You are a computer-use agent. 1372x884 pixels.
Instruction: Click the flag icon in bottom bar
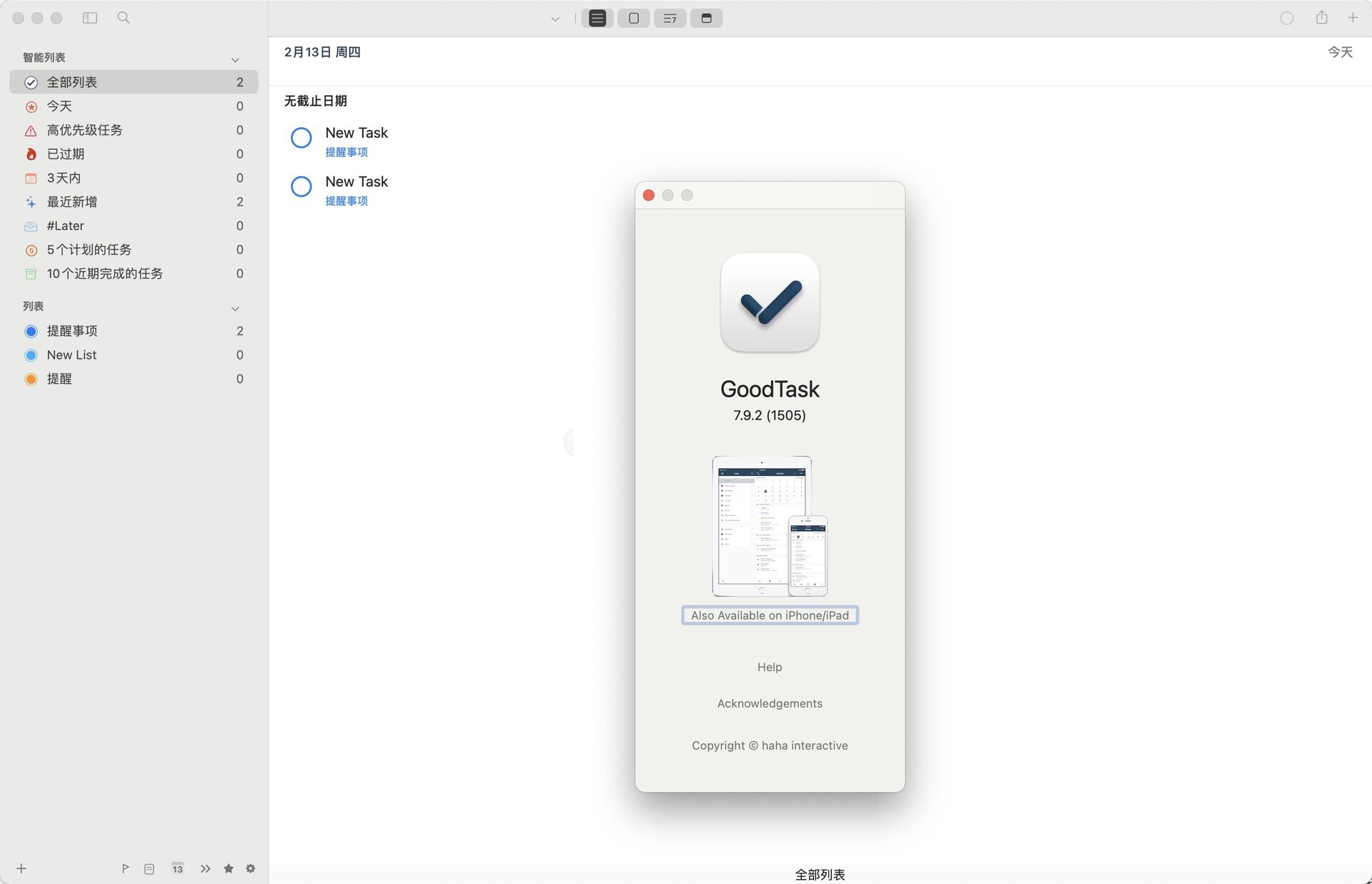pyautogui.click(x=125, y=868)
